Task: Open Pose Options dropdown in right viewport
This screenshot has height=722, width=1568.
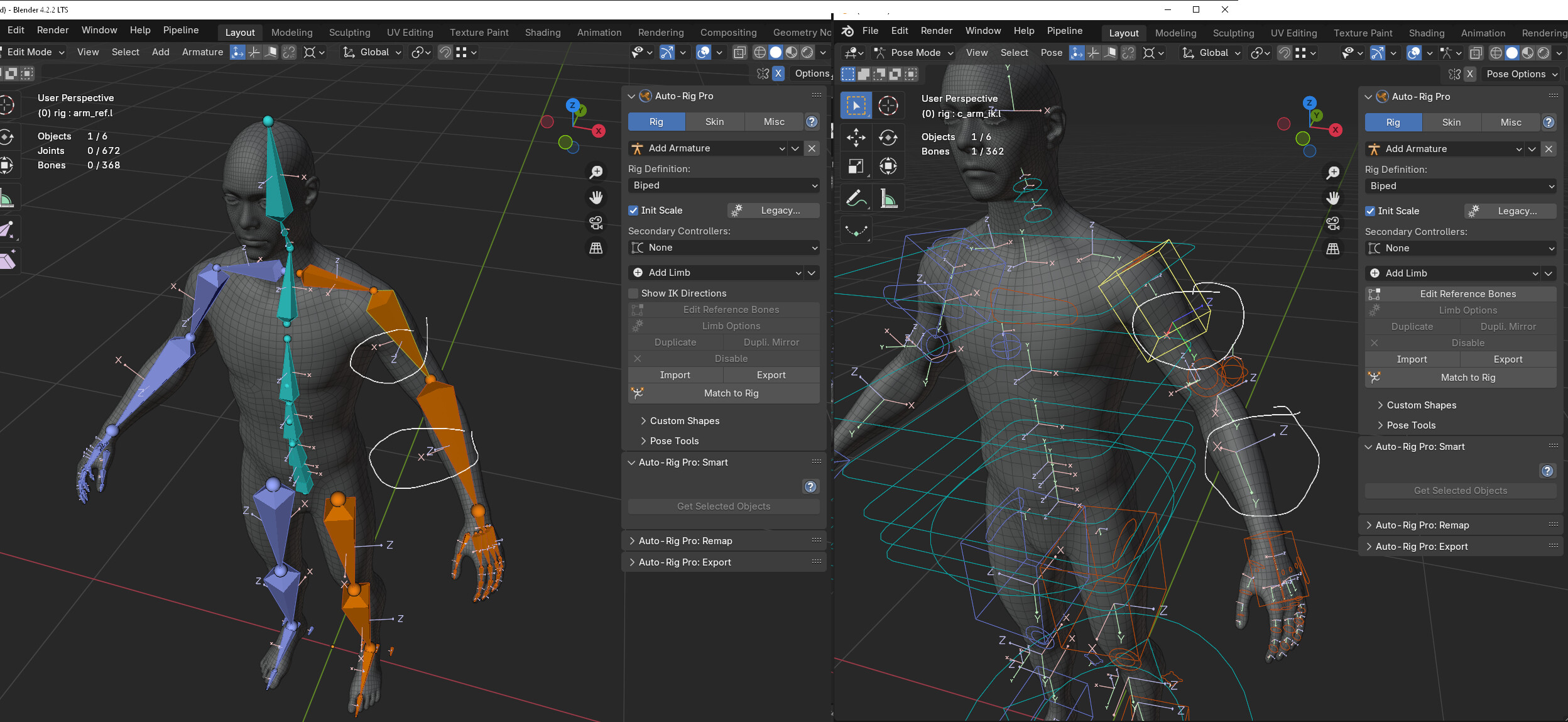Action: [x=1522, y=74]
